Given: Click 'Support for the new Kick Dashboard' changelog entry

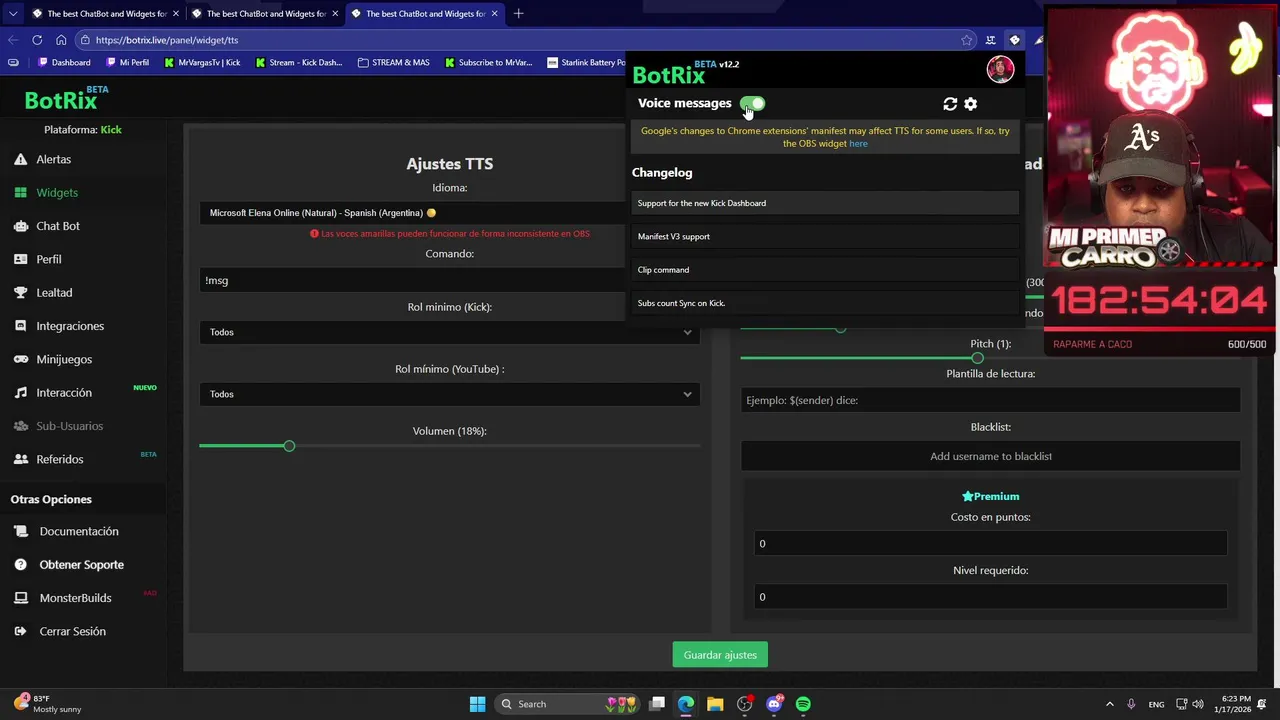Looking at the screenshot, I should coord(825,203).
